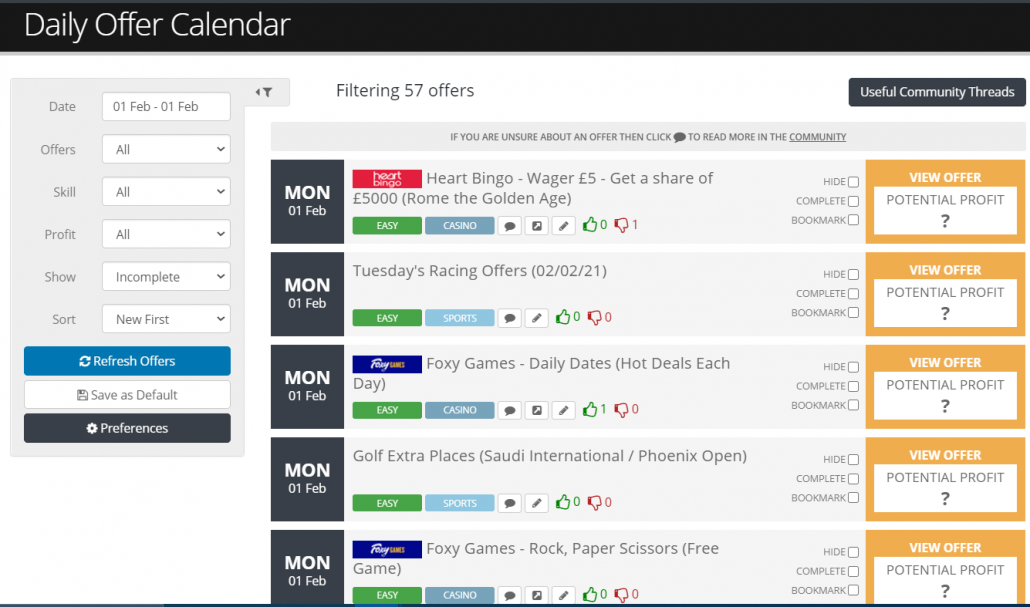Thumbs down Rock, Paper Scissors offer

(x=621, y=594)
